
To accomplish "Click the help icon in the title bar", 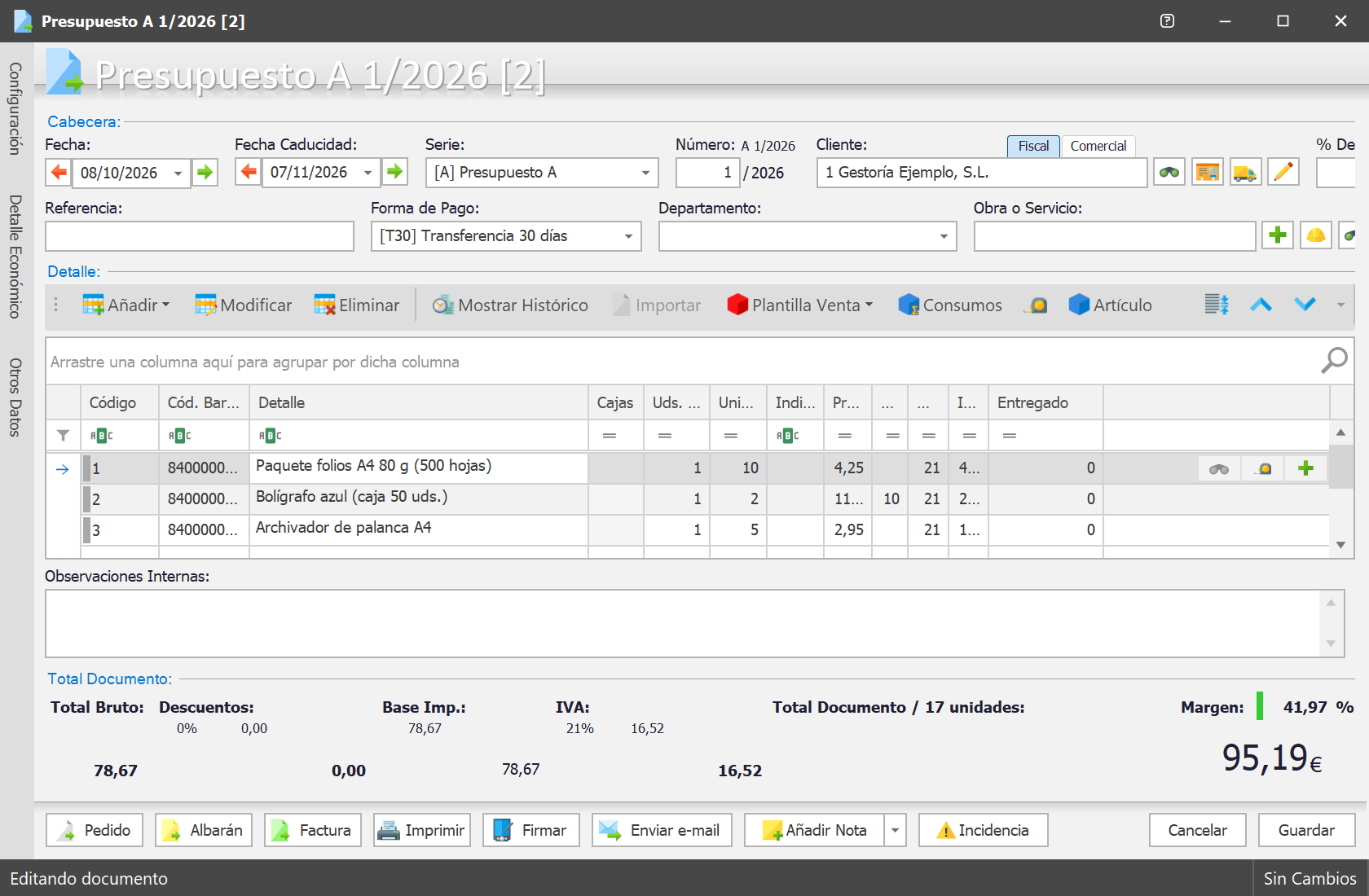I will (x=1167, y=21).
